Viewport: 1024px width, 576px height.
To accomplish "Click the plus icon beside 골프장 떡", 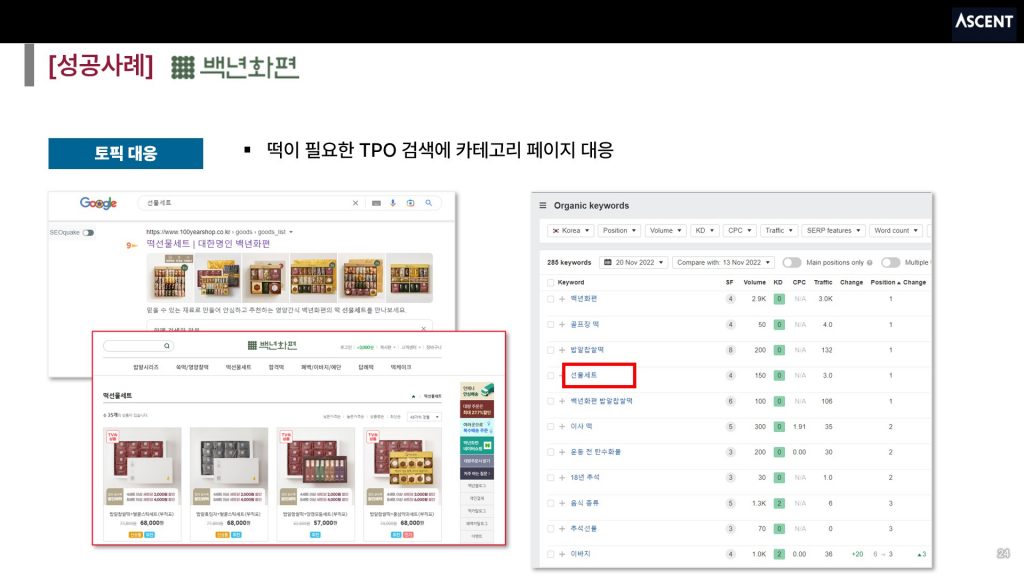I will (562, 325).
